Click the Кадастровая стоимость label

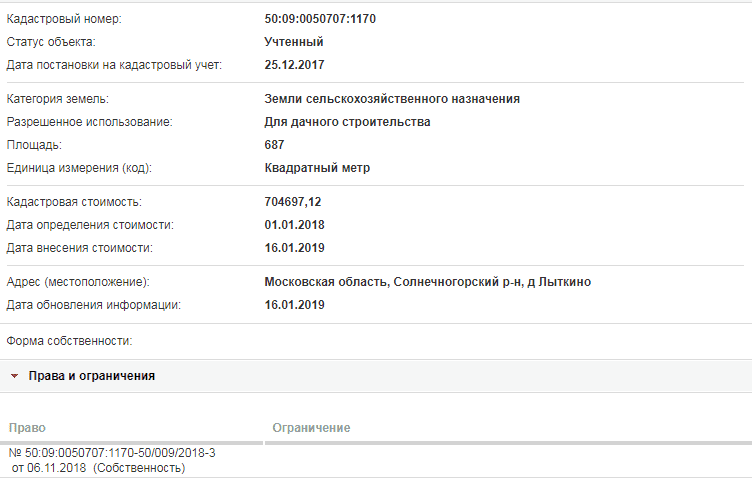(x=74, y=202)
